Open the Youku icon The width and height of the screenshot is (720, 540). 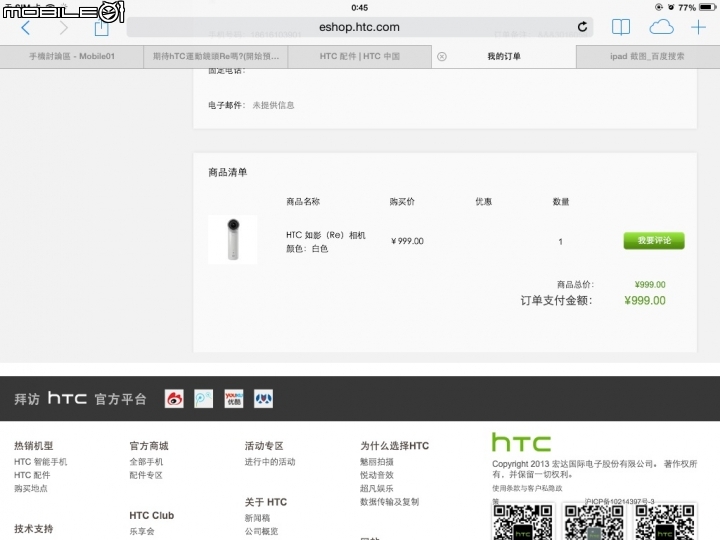(234, 399)
